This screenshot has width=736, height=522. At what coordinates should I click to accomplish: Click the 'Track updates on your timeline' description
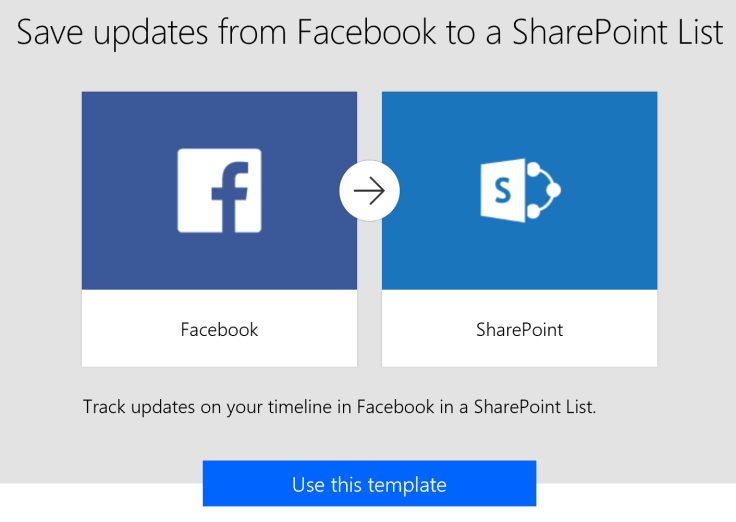pyautogui.click(x=339, y=408)
